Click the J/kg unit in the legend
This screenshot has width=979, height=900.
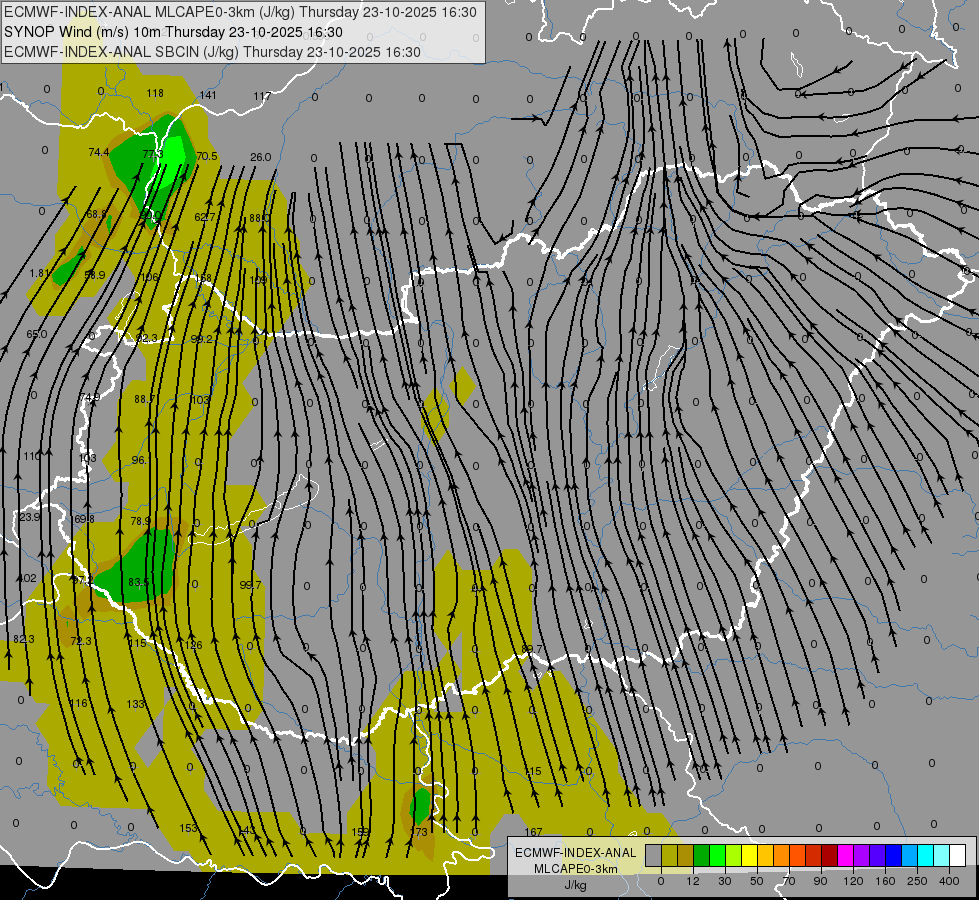[x=576, y=885]
